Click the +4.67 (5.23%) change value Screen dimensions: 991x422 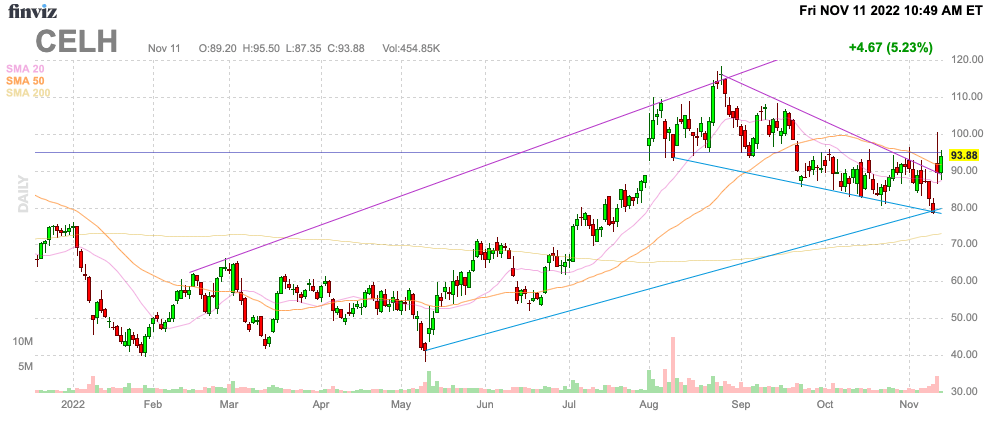[891, 47]
